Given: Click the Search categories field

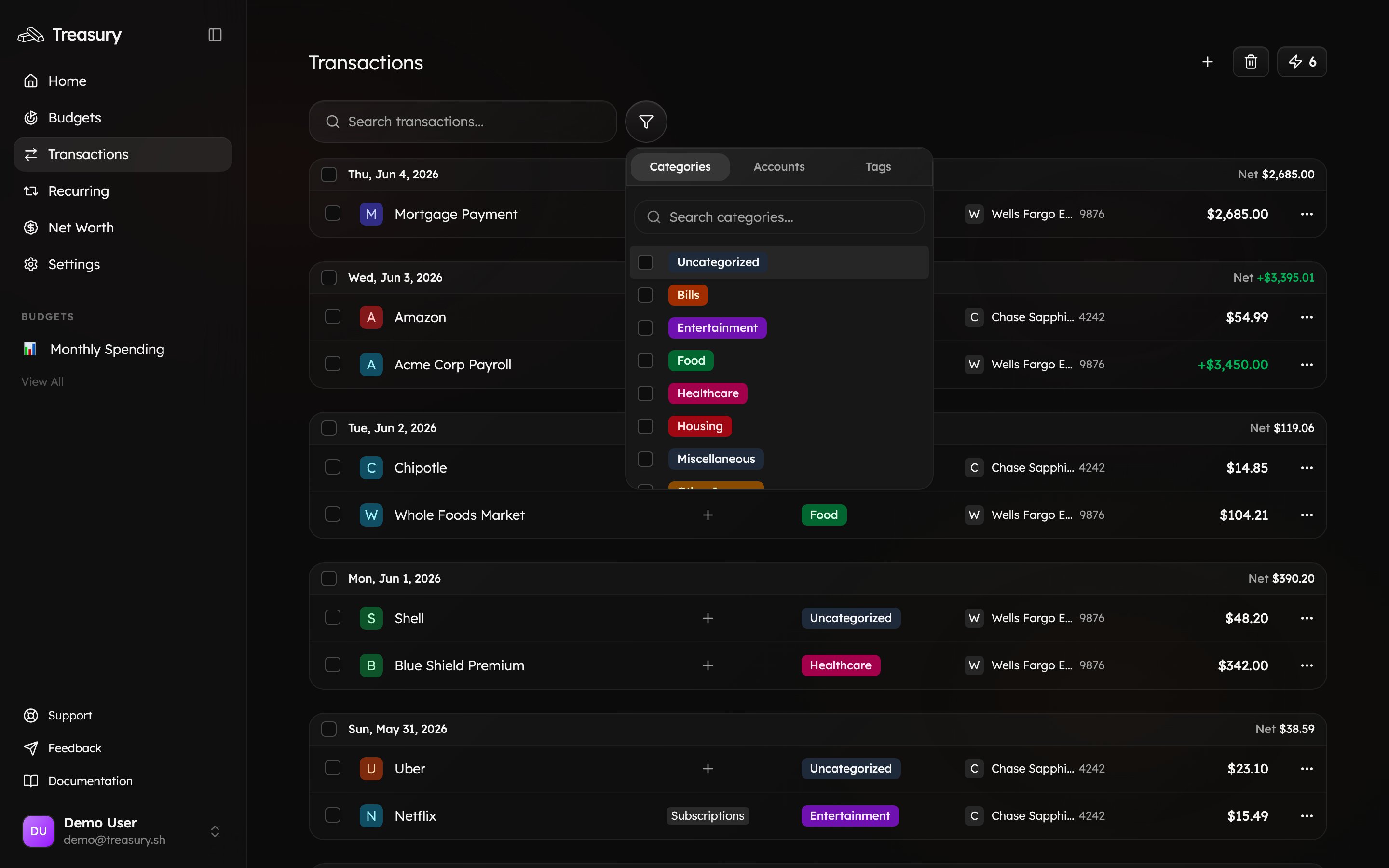Looking at the screenshot, I should (x=779, y=217).
